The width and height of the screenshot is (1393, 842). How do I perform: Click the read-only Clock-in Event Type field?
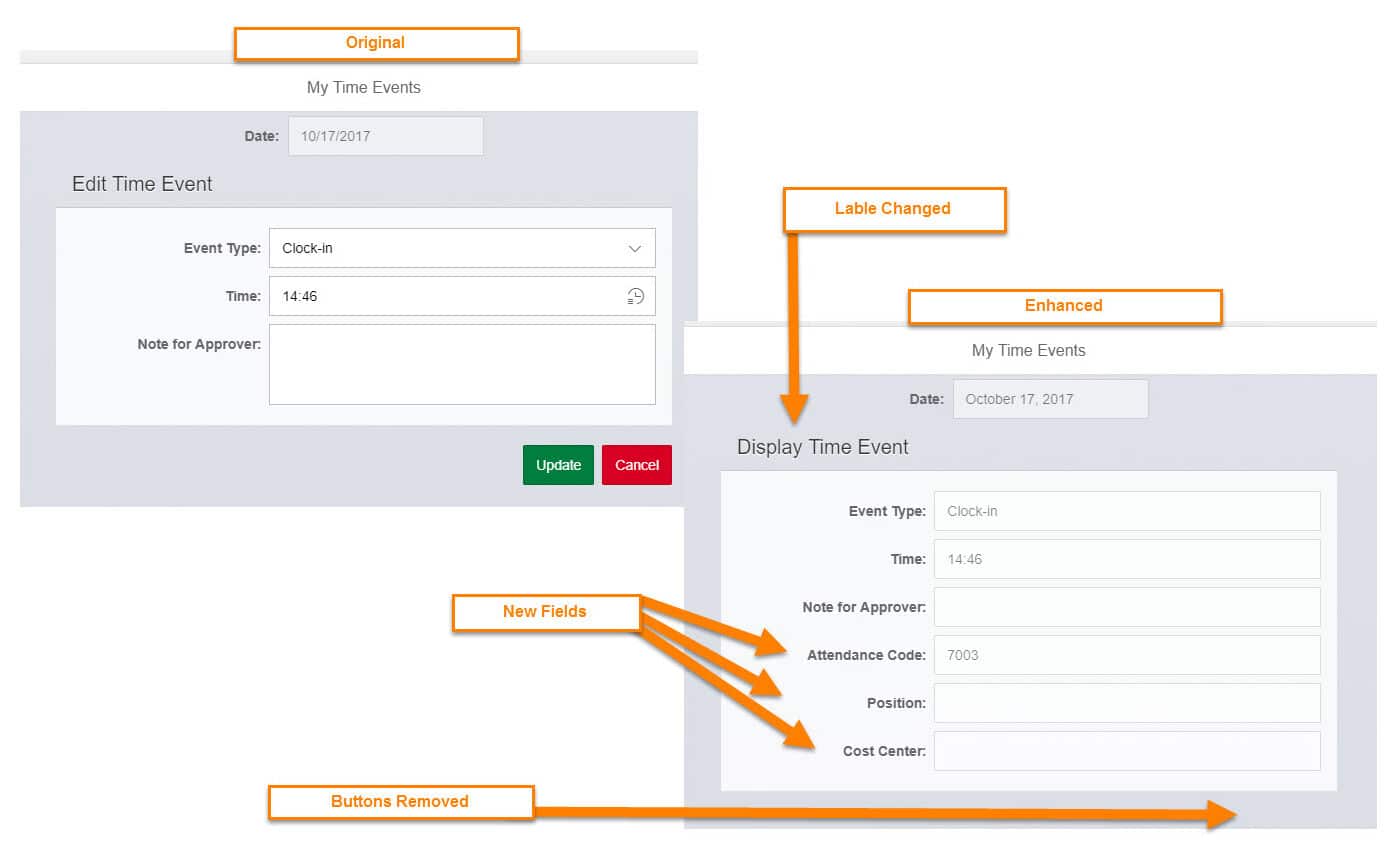[1127, 511]
